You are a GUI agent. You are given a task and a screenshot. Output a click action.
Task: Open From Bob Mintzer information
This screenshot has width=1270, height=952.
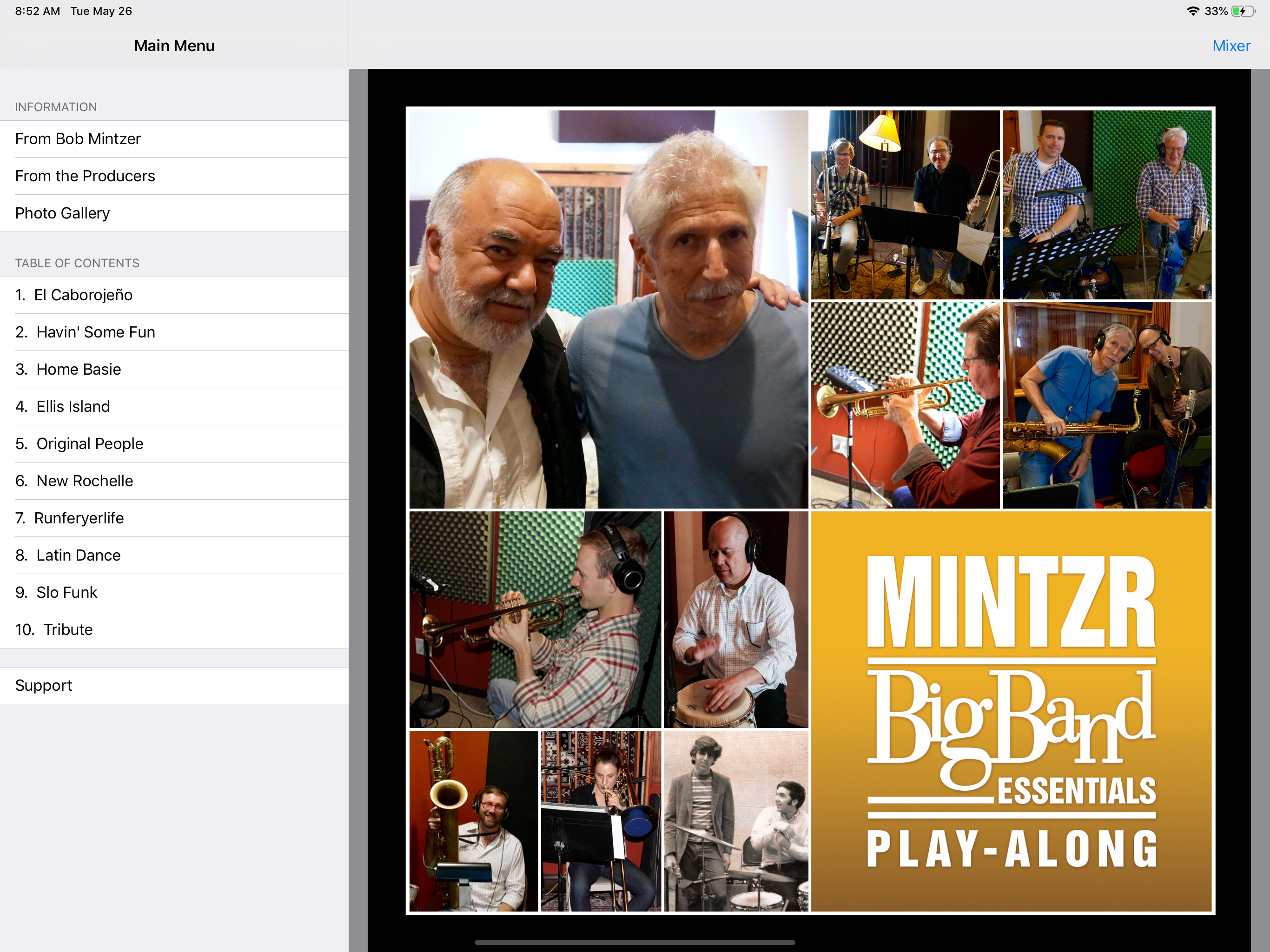point(174,139)
